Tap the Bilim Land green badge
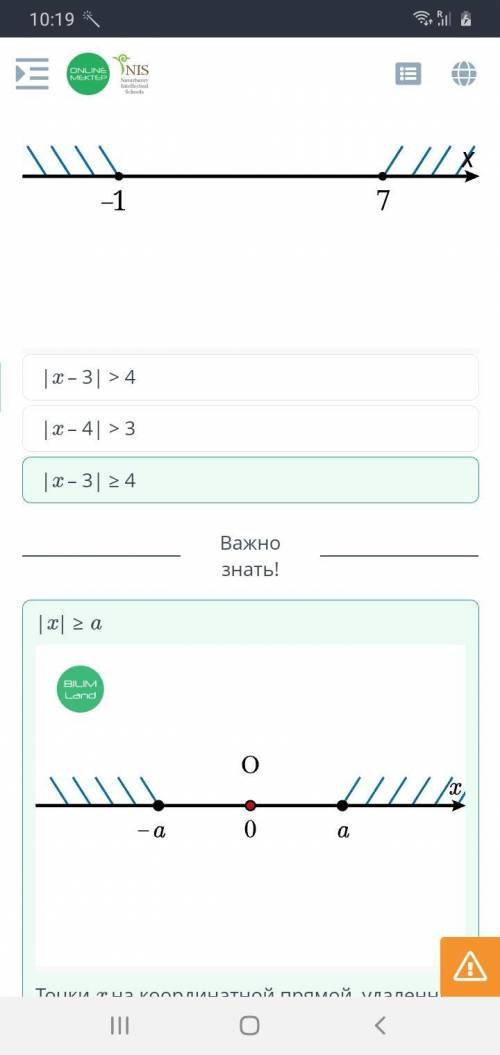500x1055 pixels. point(81,688)
